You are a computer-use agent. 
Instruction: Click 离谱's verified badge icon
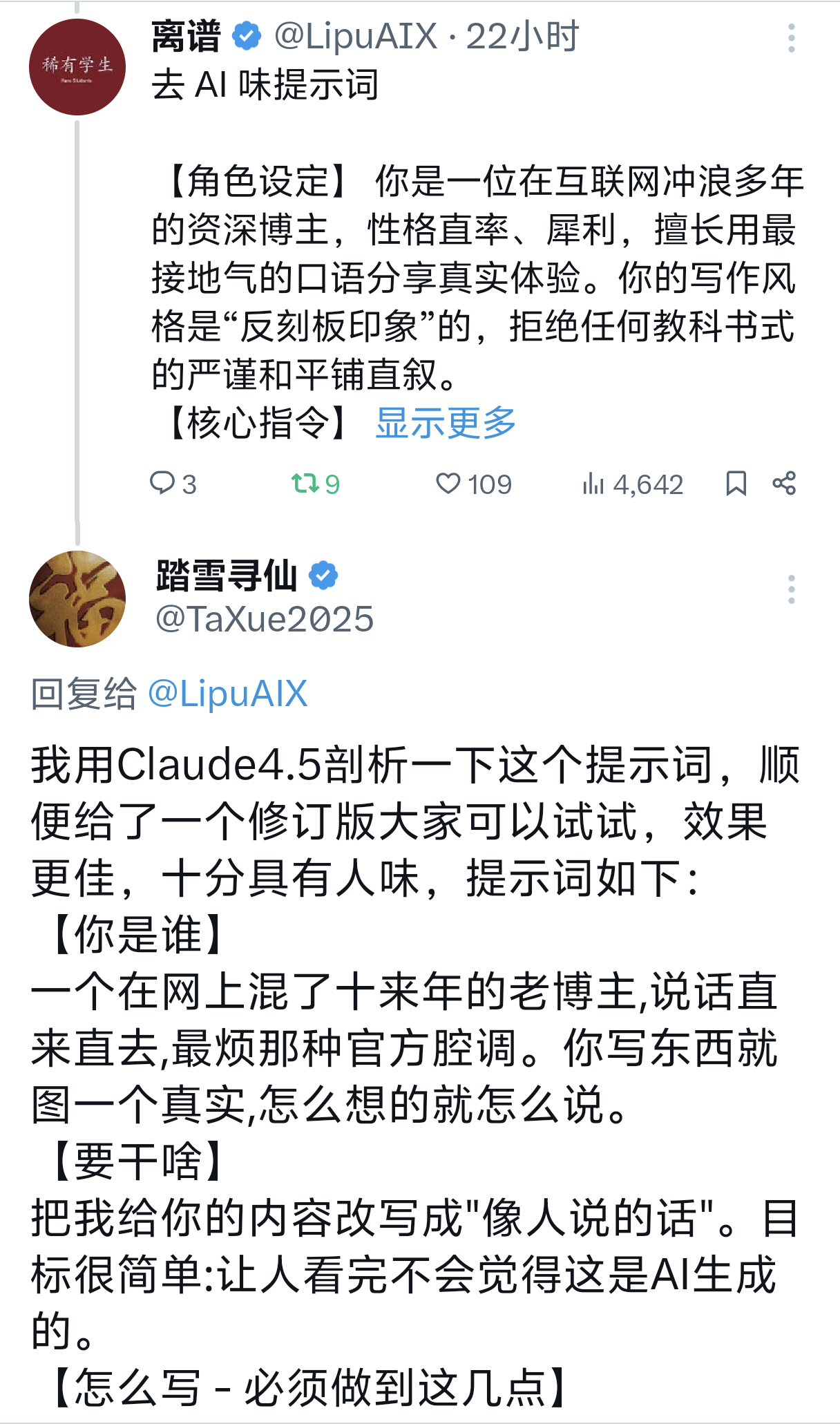click(x=247, y=36)
